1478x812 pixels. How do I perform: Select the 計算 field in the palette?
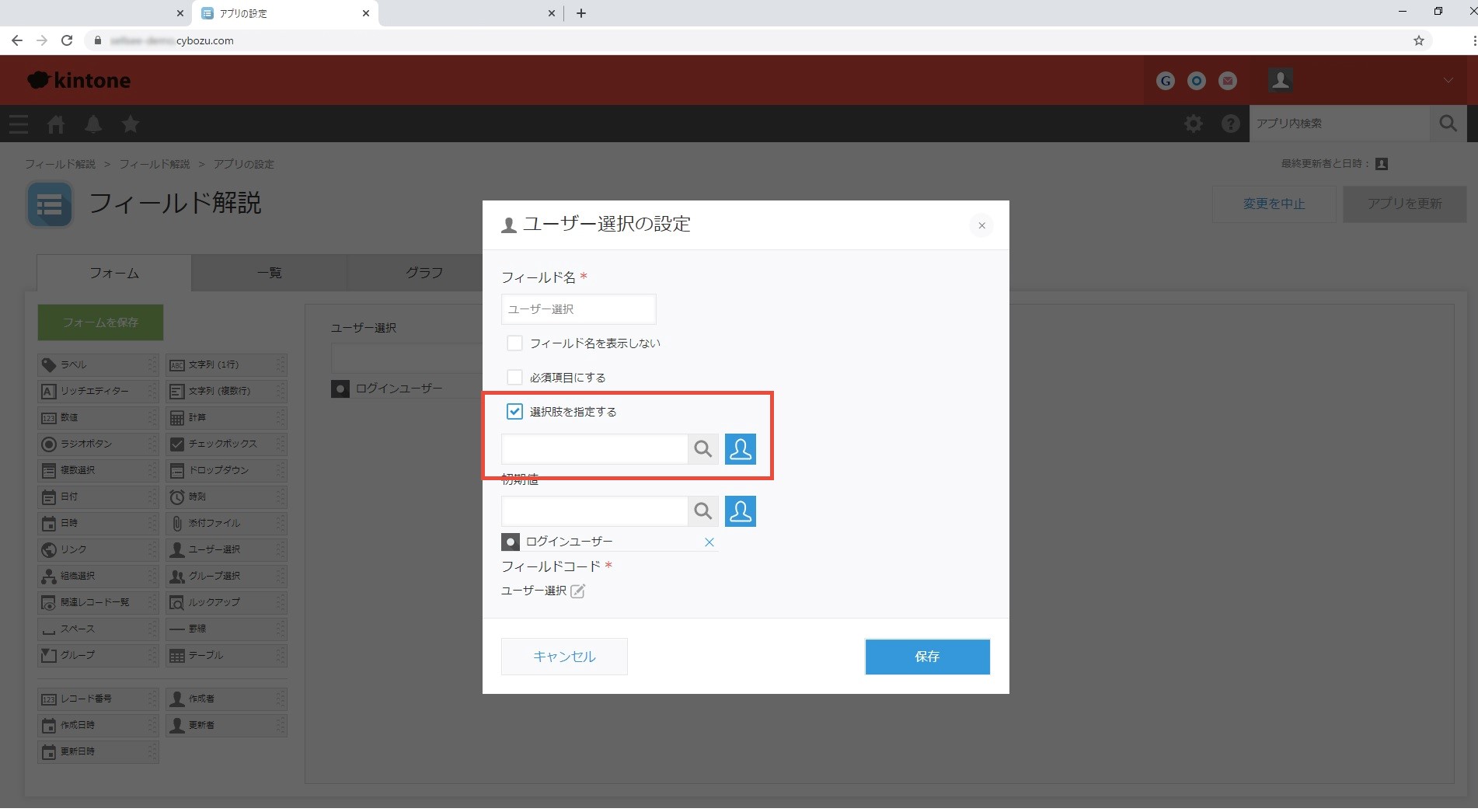(x=226, y=418)
